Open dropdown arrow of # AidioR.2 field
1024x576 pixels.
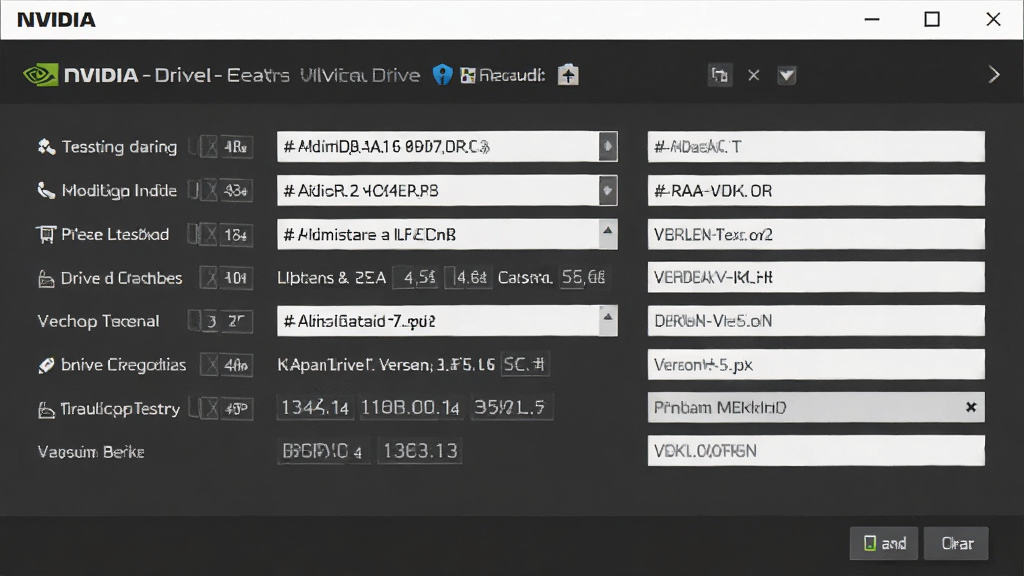607,190
